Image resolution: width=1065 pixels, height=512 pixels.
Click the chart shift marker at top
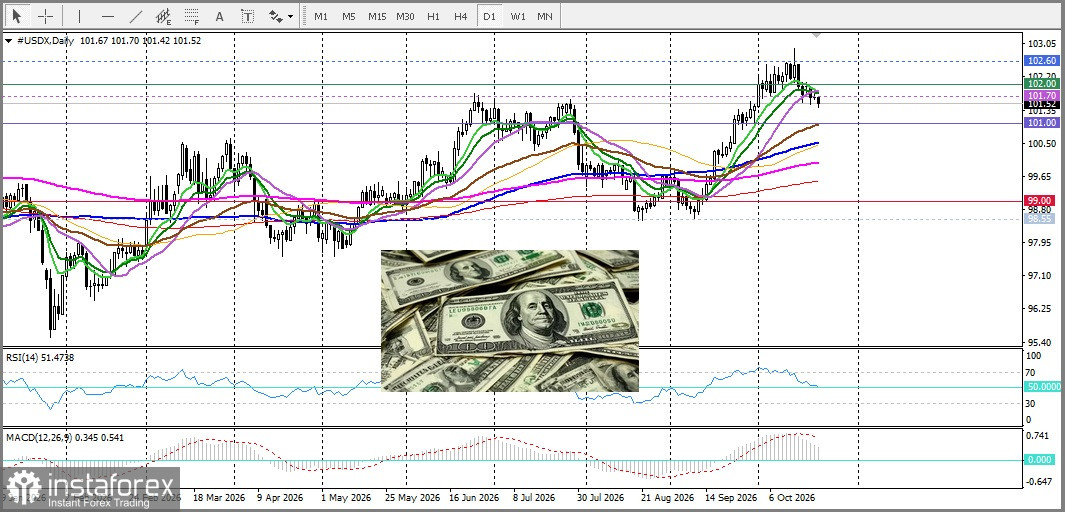click(818, 34)
